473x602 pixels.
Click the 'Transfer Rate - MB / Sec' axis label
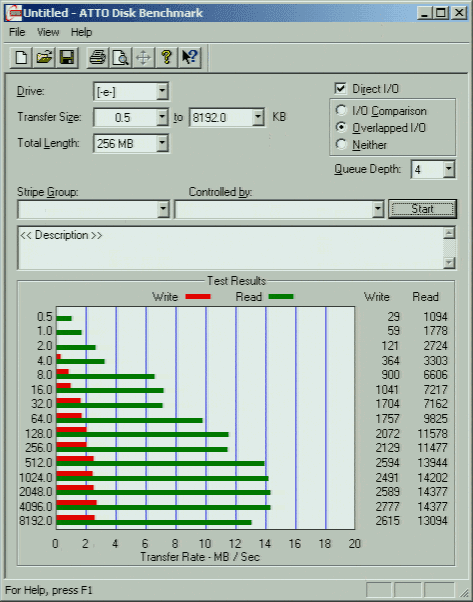click(200, 557)
